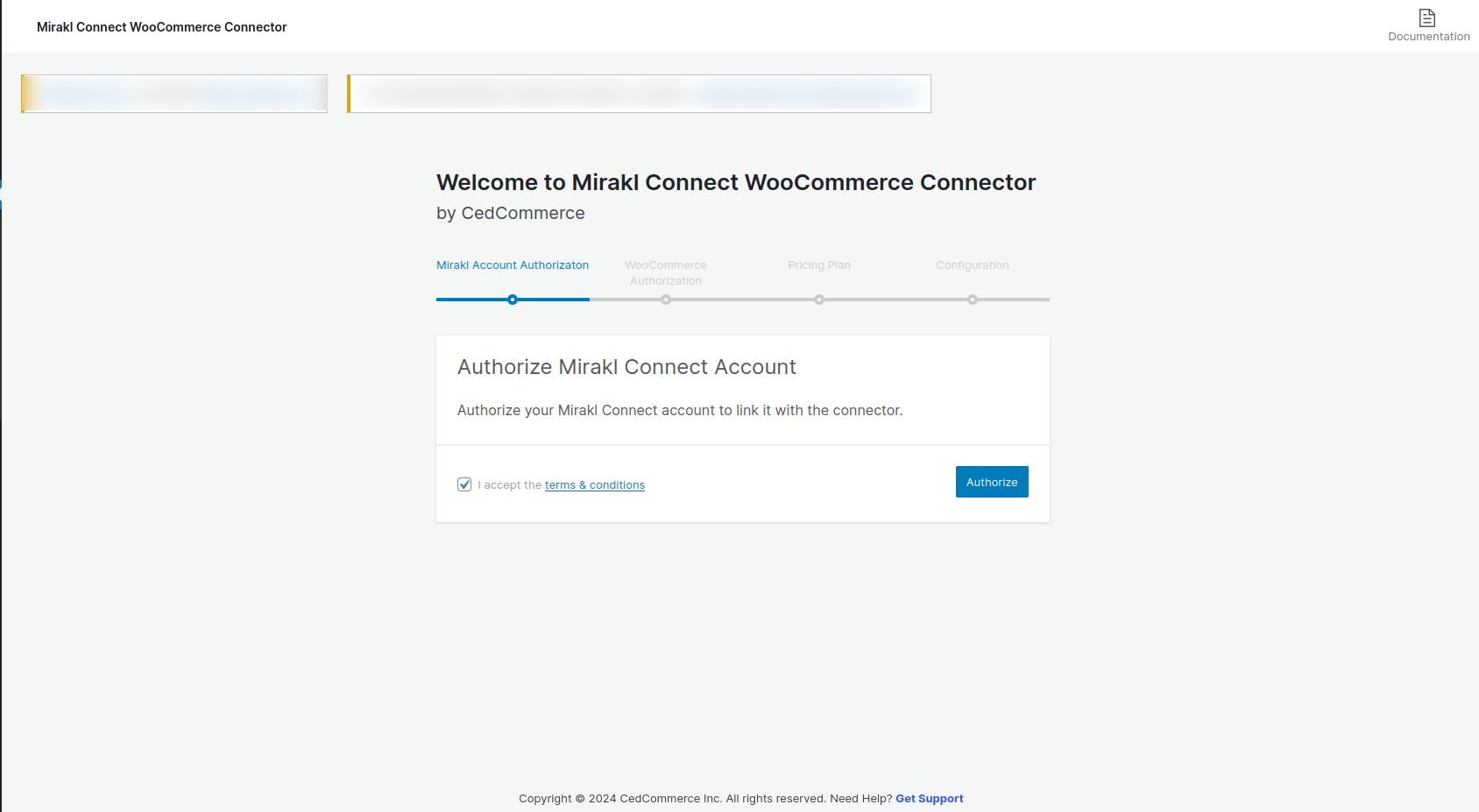Select the 'Pricing Plan' step label
This screenshot has width=1479, height=812.
[x=819, y=265]
